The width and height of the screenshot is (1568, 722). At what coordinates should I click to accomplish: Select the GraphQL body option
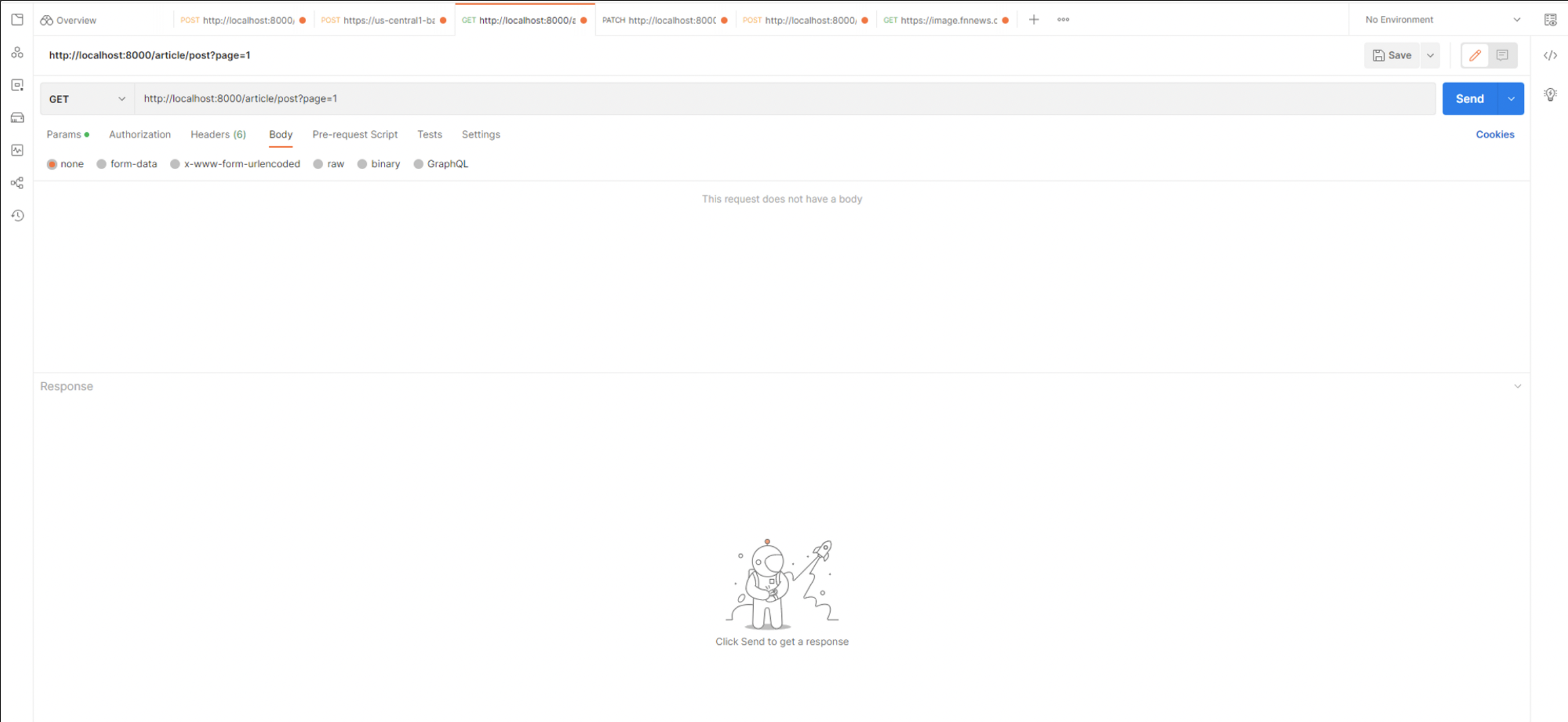point(418,163)
